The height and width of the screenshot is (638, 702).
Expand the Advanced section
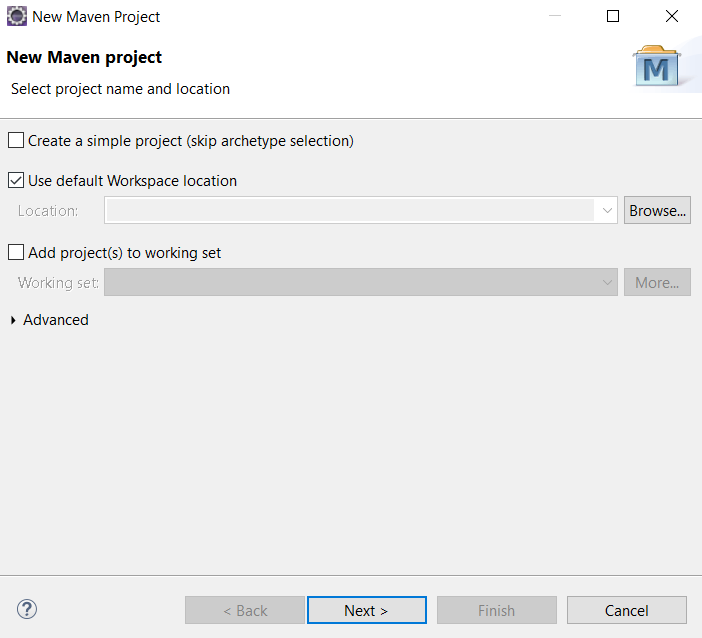point(13,320)
